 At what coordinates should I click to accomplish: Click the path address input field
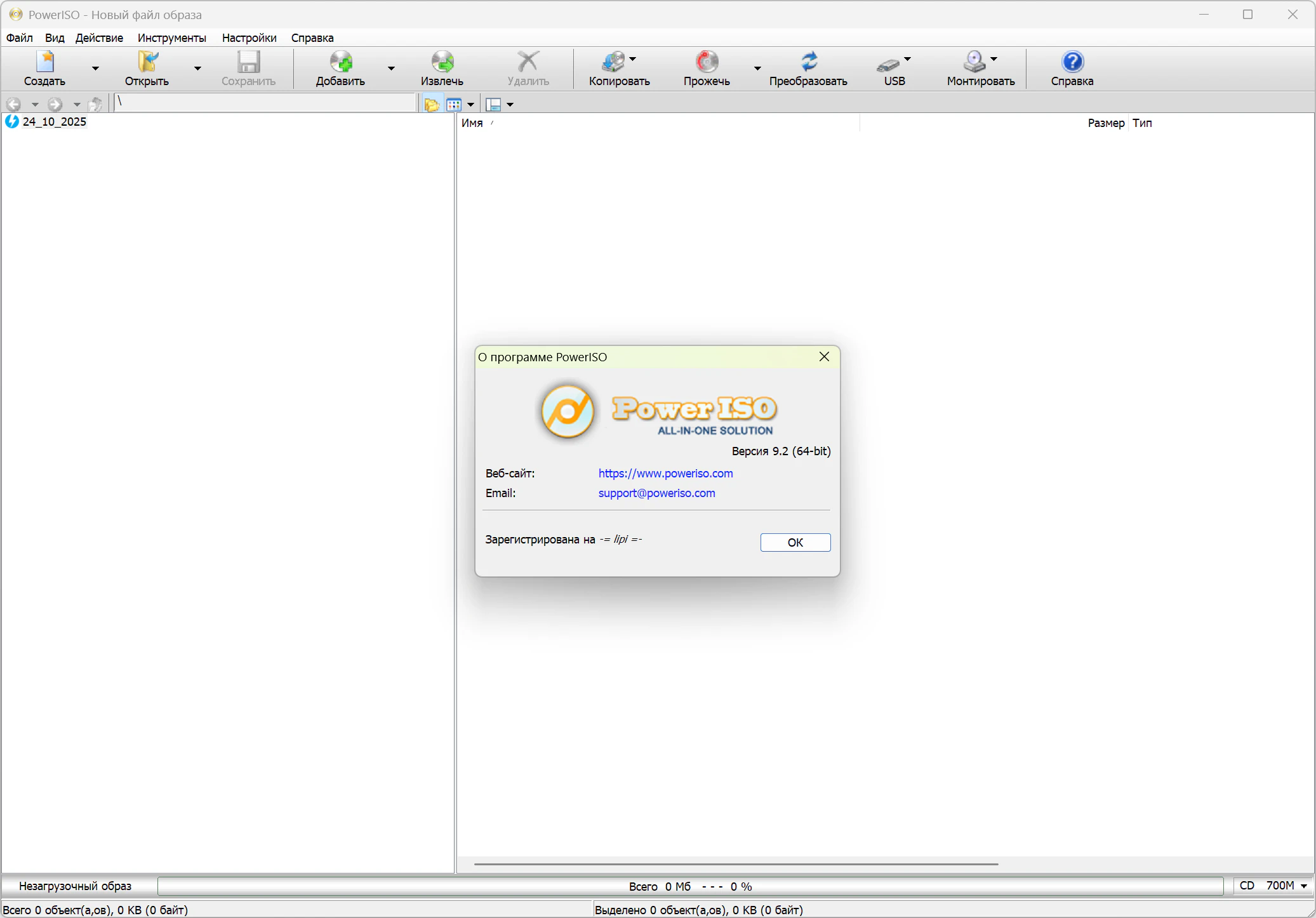point(264,103)
